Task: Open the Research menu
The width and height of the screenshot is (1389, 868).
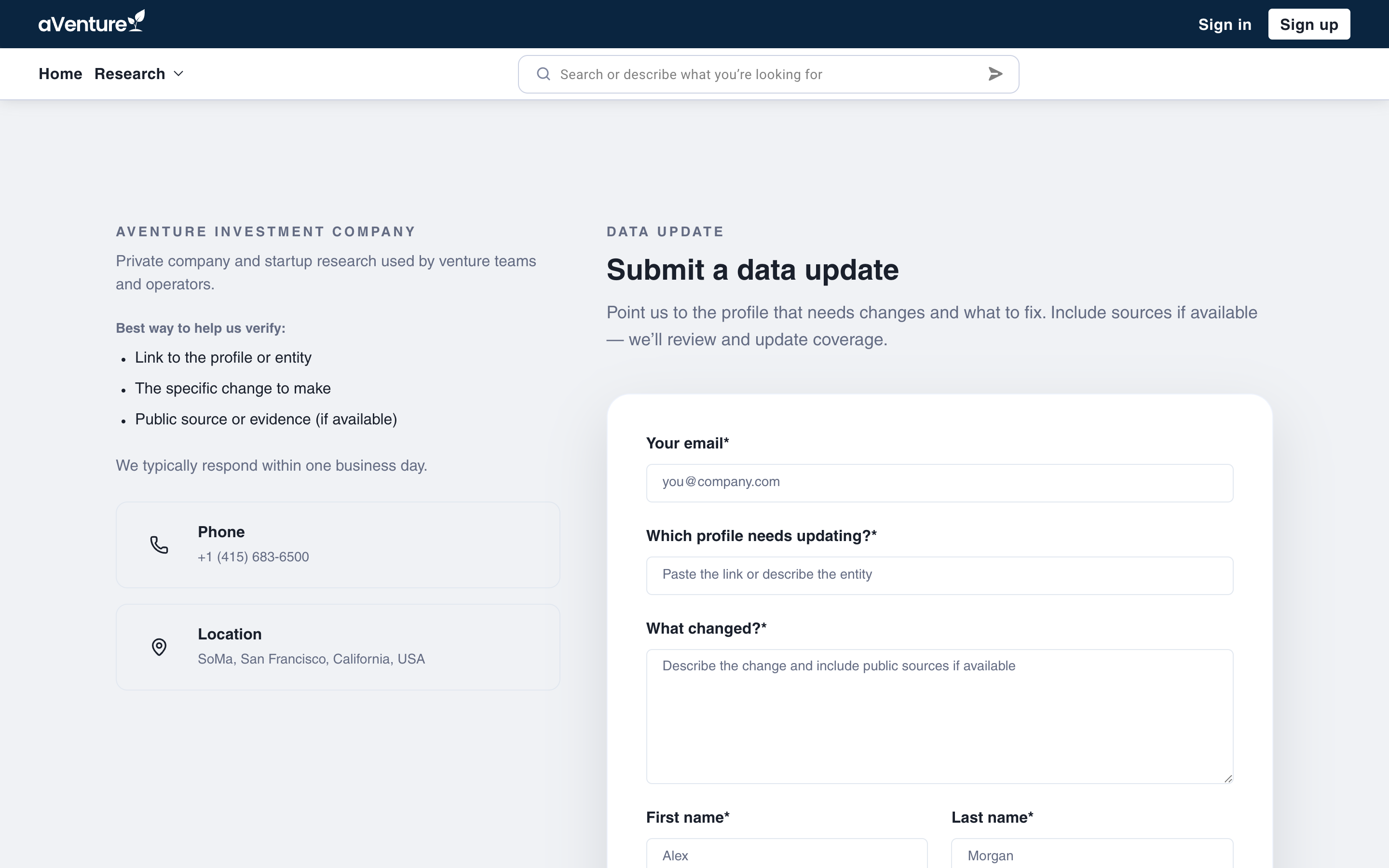Action: click(x=139, y=74)
